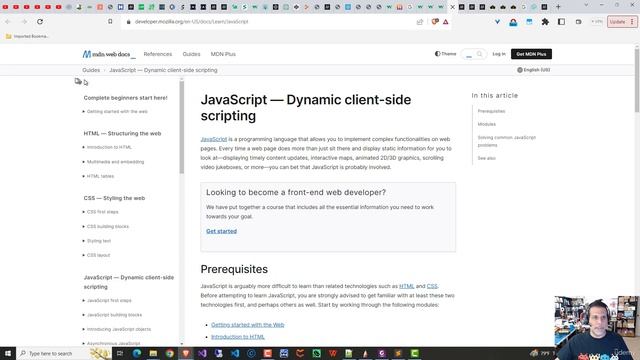Open a new browser tab with plus
Screen dimensions: 640x360
pos(558,7)
